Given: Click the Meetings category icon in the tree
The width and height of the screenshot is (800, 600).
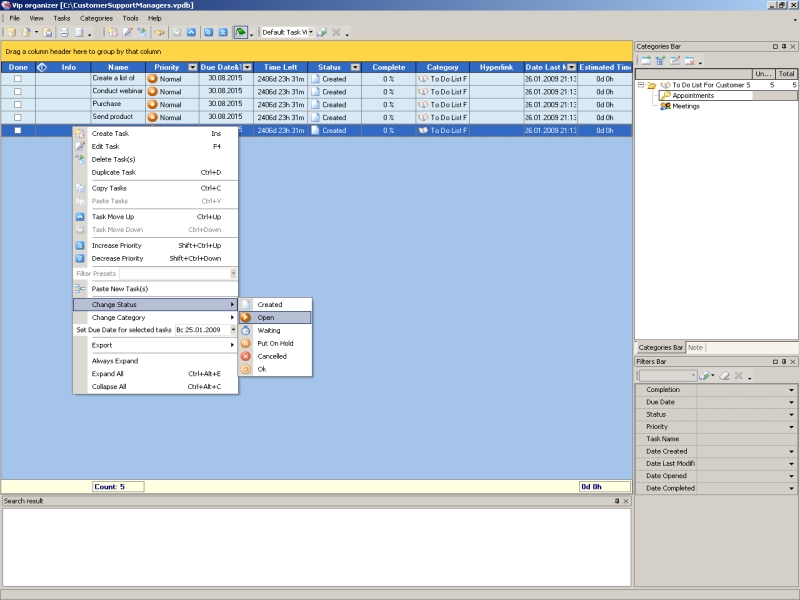Looking at the screenshot, I should click(x=665, y=106).
